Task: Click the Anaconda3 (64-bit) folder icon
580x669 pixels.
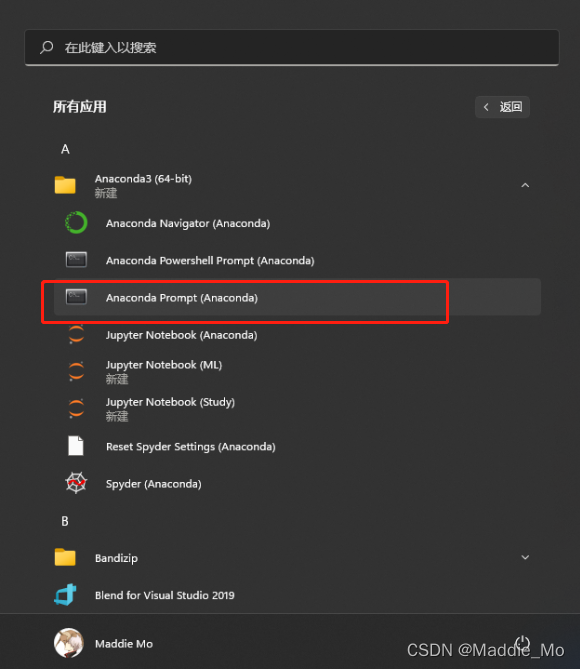Action: (x=65, y=185)
